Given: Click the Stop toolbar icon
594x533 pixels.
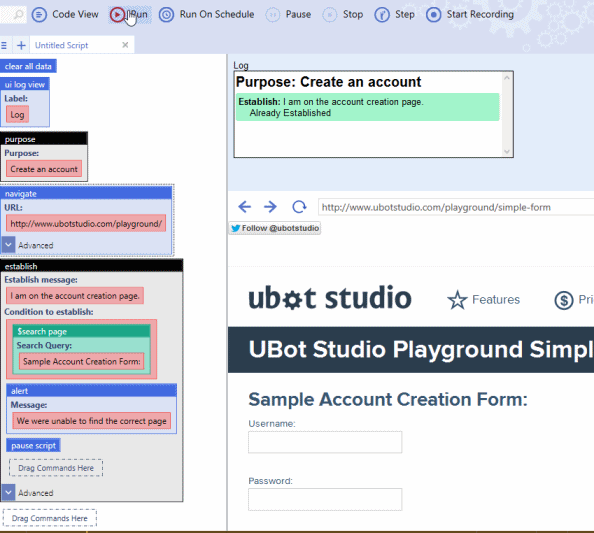Looking at the screenshot, I should (x=329, y=15).
